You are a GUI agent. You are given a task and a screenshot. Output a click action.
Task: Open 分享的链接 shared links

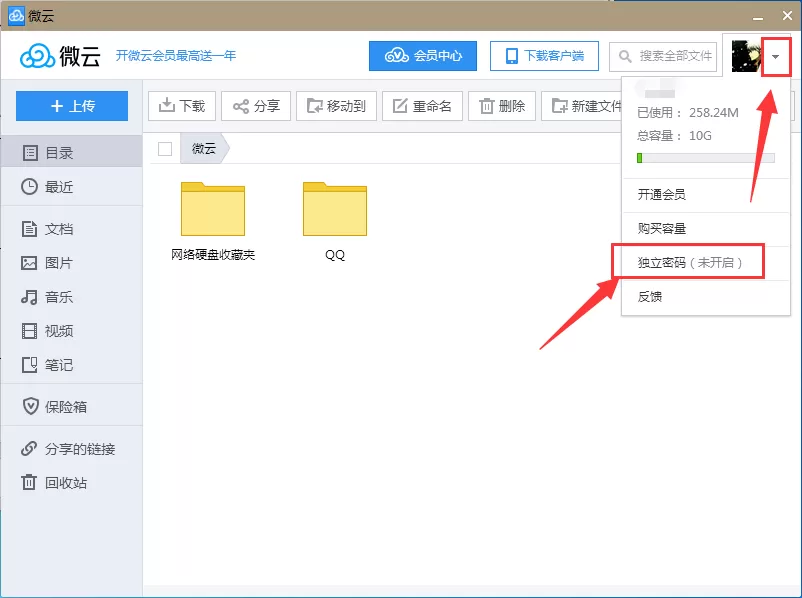71,449
